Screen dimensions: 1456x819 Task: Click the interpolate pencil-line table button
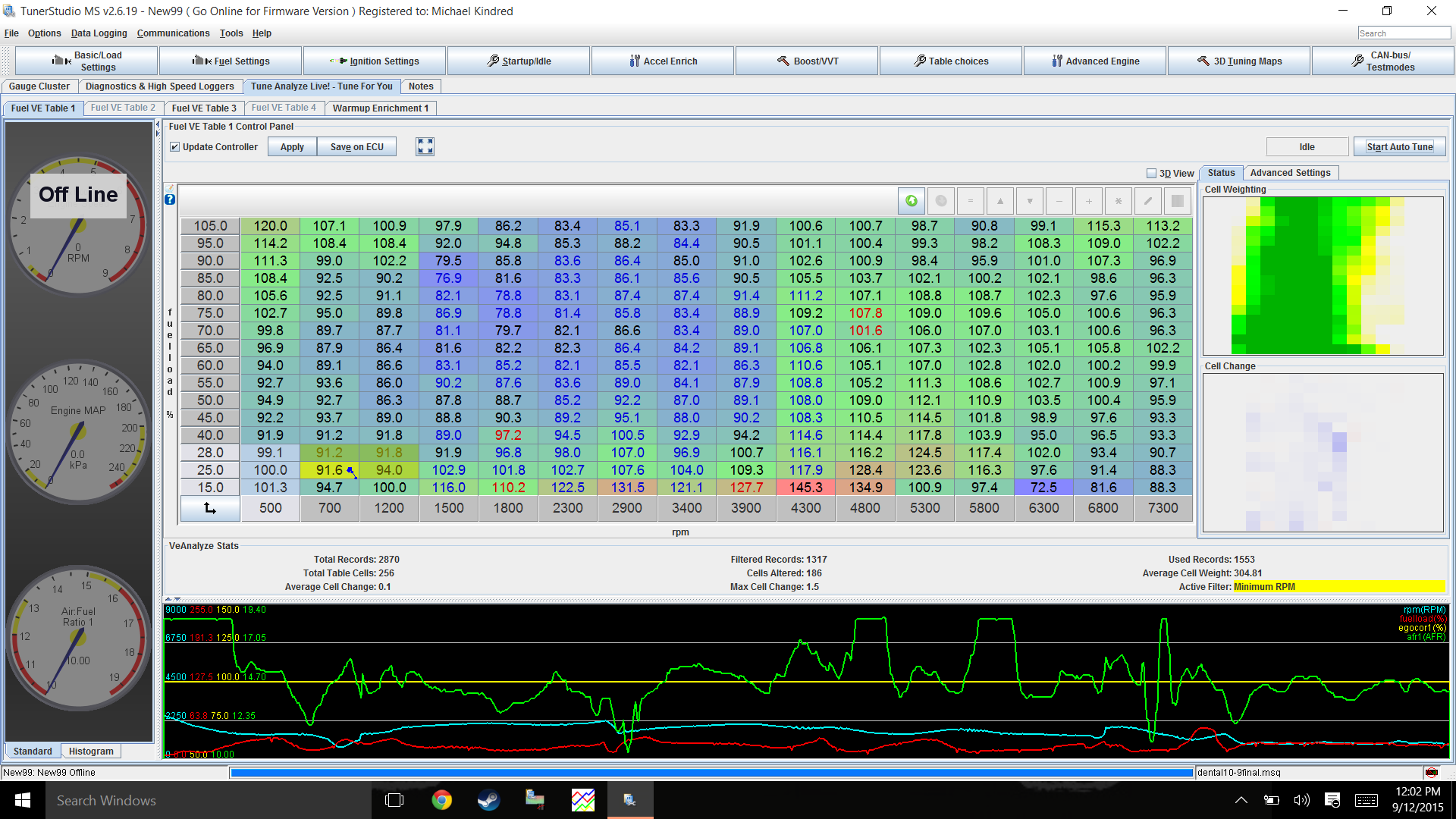[x=1147, y=201]
